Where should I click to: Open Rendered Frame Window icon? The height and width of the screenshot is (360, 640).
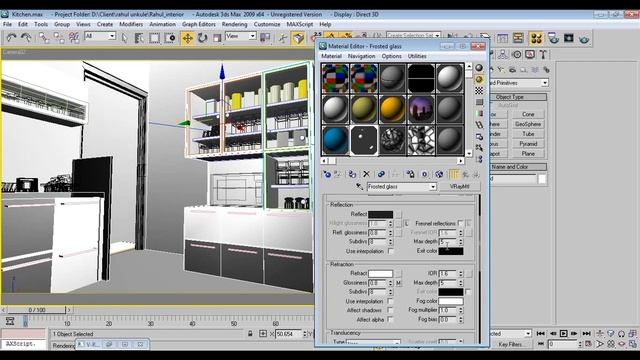click(x=569, y=39)
